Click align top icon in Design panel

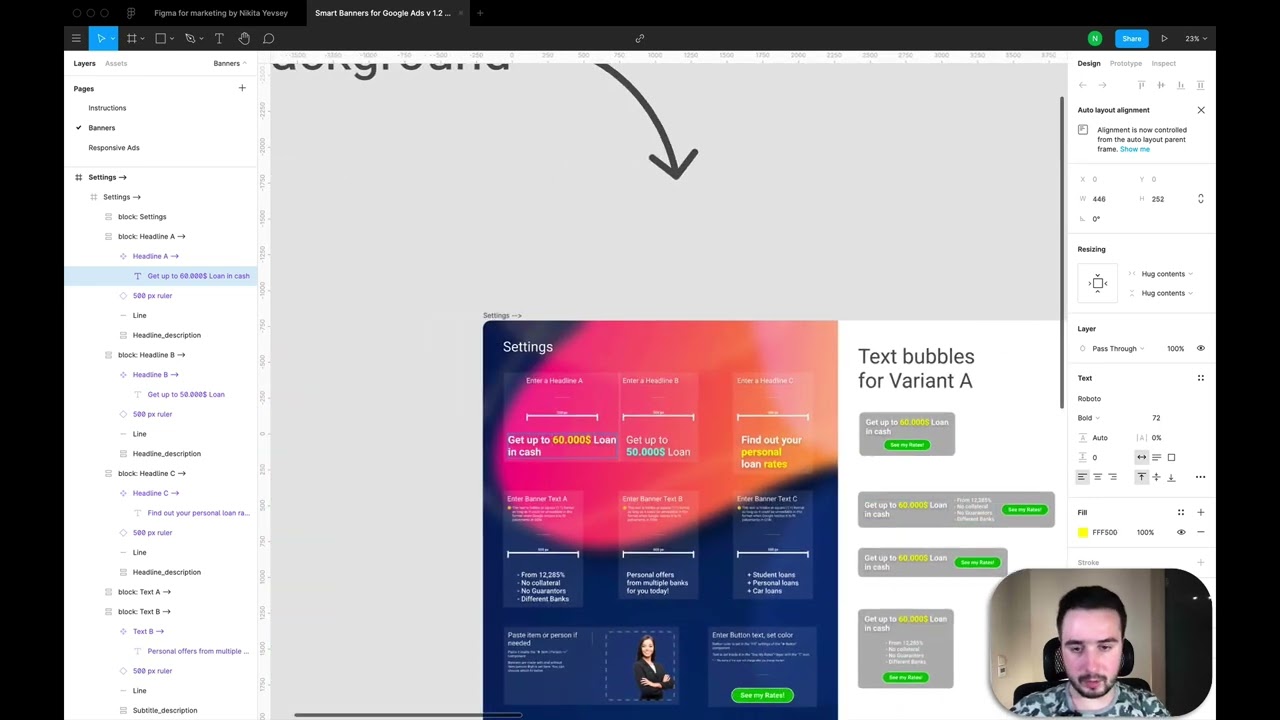pos(1141,85)
